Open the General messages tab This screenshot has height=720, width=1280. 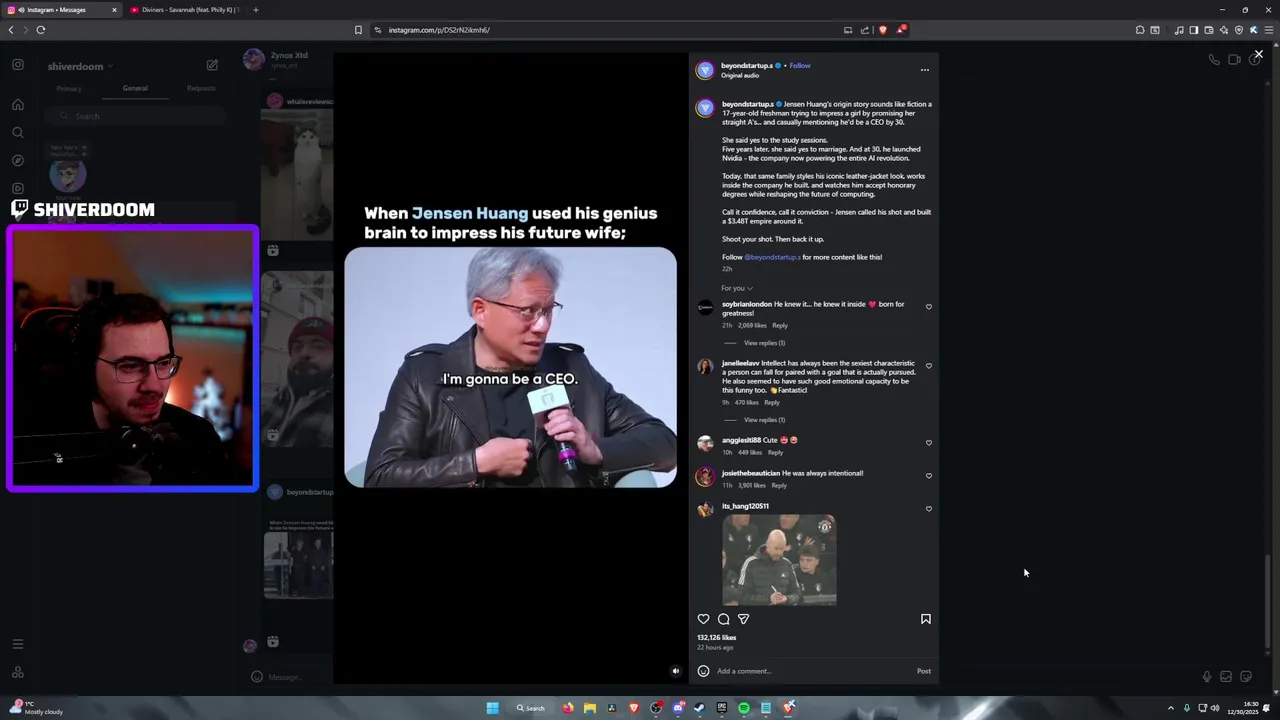coord(135,88)
